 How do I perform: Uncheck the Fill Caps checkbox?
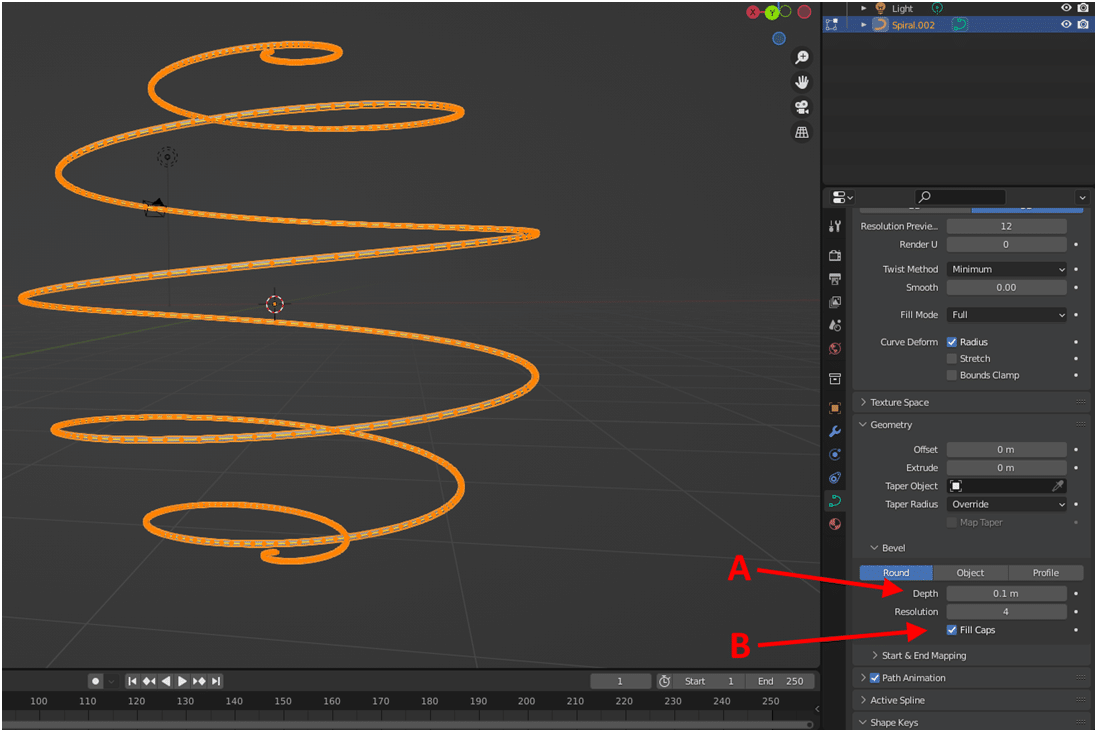pyautogui.click(x=951, y=630)
